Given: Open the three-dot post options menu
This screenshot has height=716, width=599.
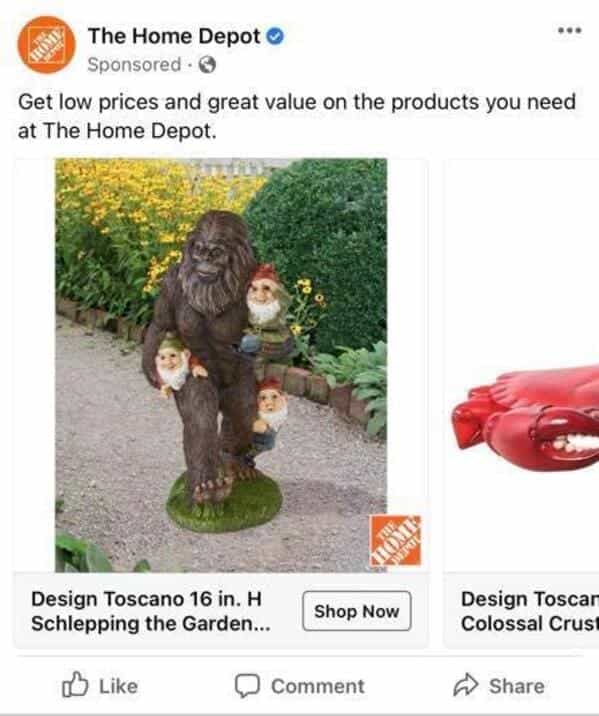Looking at the screenshot, I should pyautogui.click(x=569, y=31).
